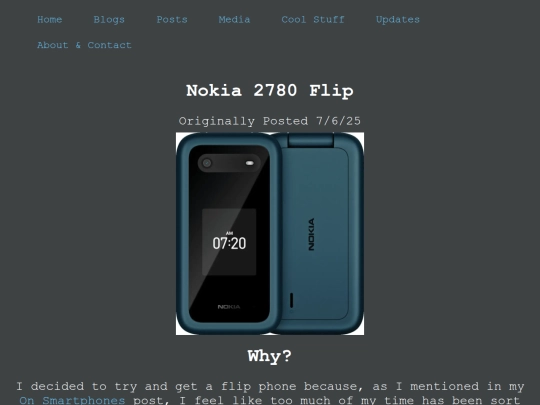Click the vertical NOKIA logo on phone back
540x405 pixels.
click(311, 234)
